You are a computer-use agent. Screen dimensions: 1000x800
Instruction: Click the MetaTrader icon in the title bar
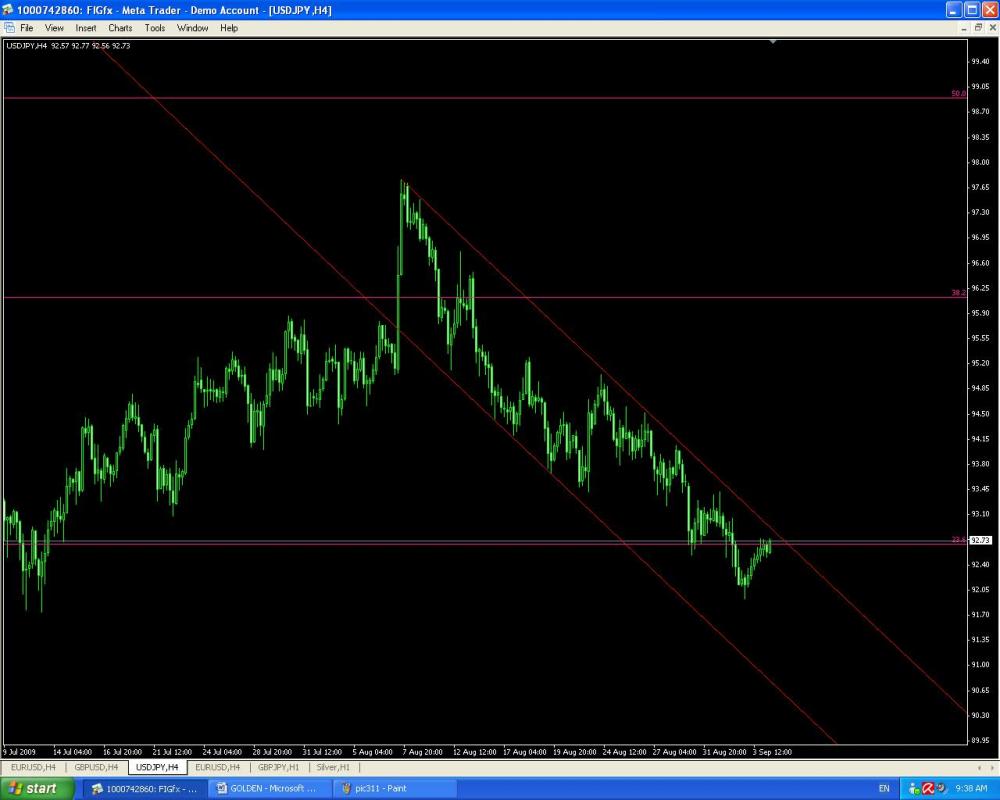[8, 10]
